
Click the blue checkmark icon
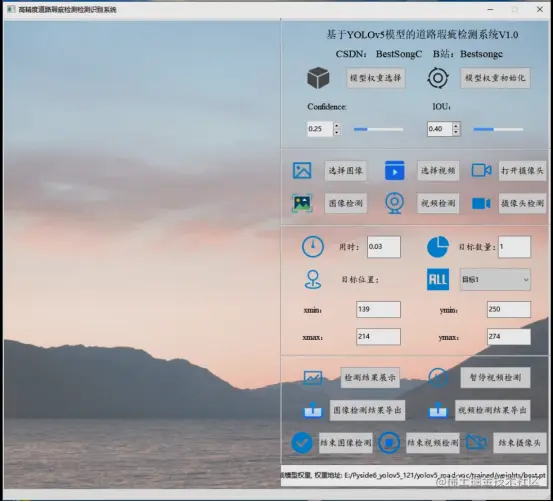tap(302, 443)
